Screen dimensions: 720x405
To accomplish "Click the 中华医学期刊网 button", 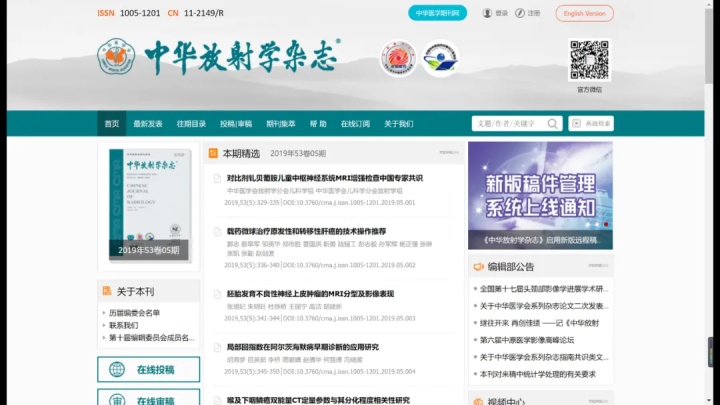I will 437,13.
